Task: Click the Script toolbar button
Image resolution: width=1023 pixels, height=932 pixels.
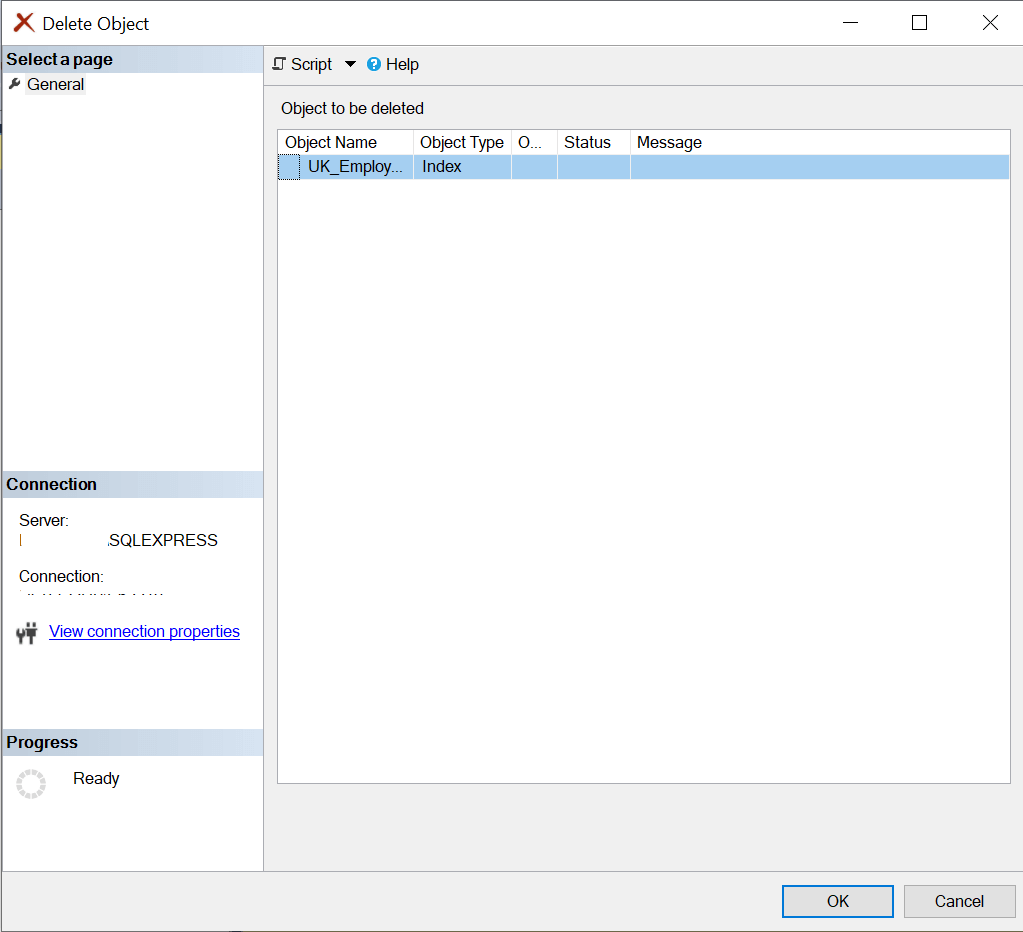Action: pos(303,65)
